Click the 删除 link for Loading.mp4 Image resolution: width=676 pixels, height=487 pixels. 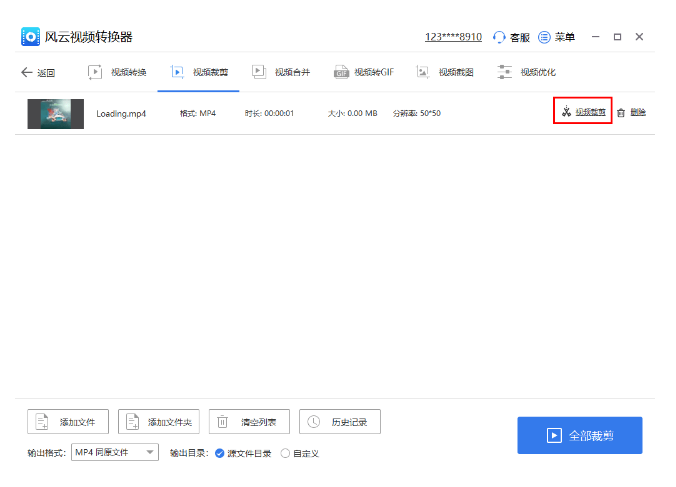[638, 112]
